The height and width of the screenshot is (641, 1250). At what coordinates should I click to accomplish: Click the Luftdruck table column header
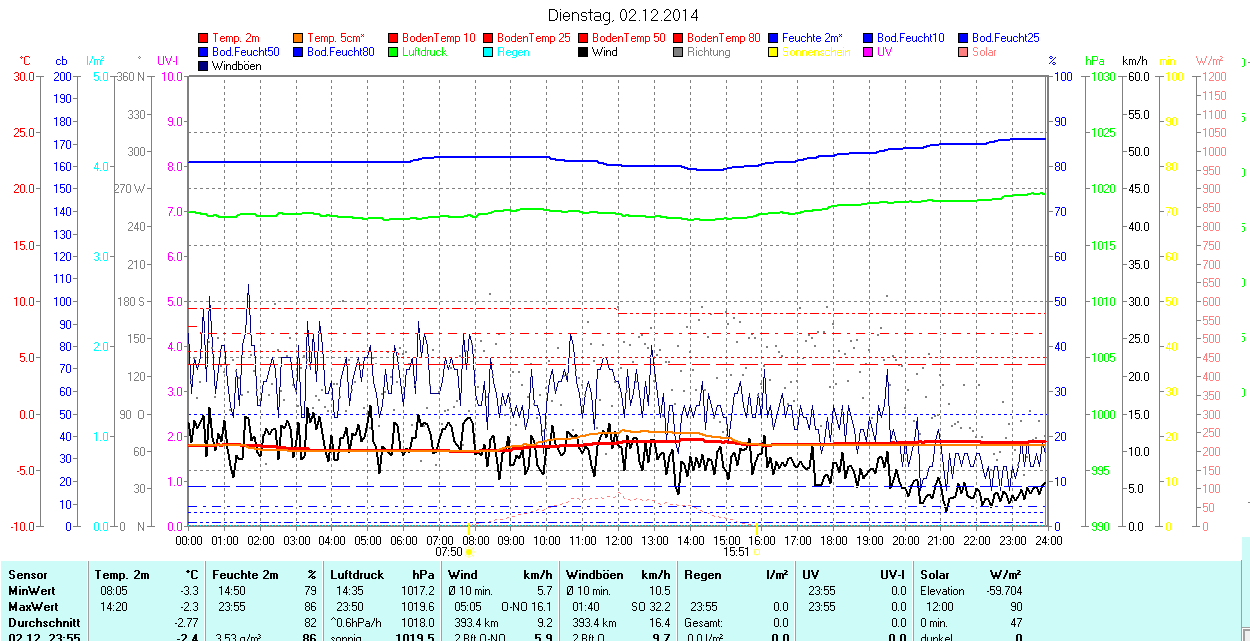pos(357,575)
